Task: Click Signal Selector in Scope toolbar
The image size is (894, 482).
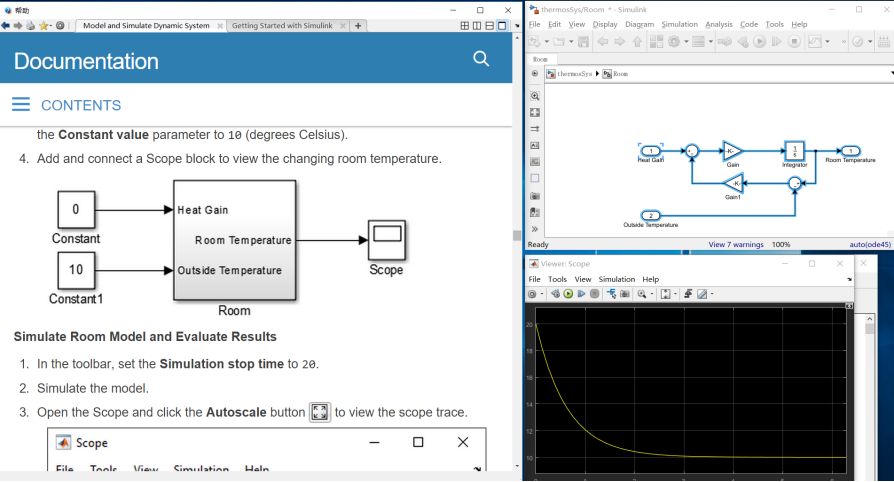Action: [x=612, y=294]
